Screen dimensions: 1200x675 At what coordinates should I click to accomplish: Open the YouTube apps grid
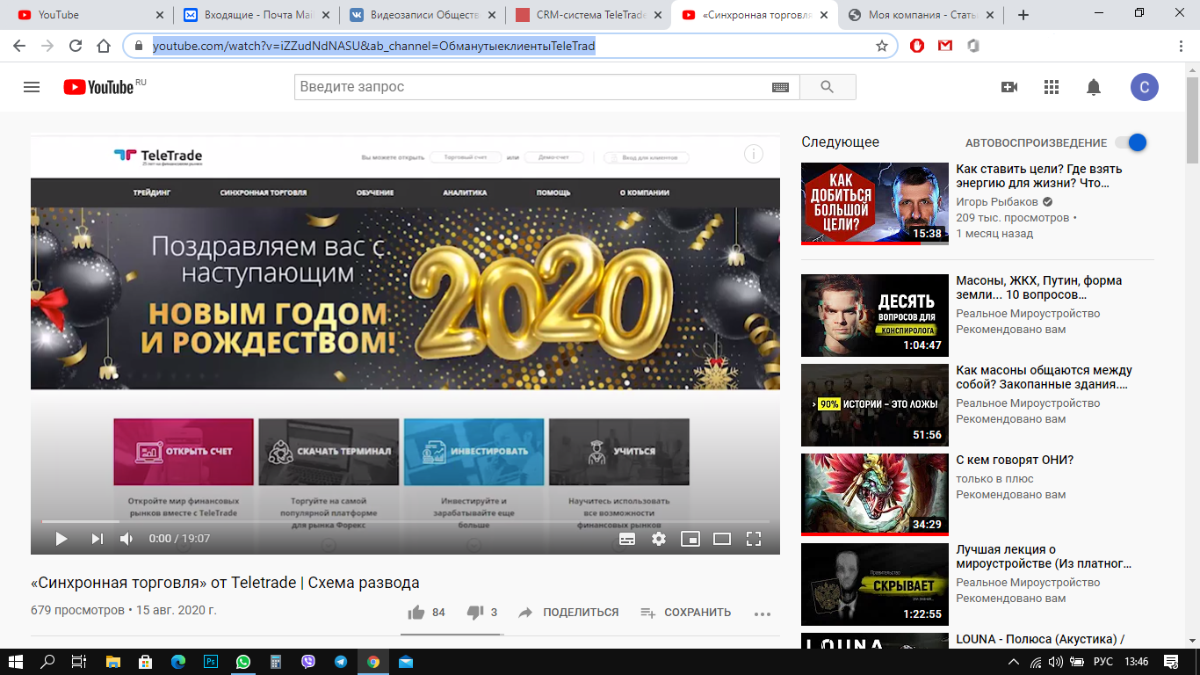click(1051, 87)
